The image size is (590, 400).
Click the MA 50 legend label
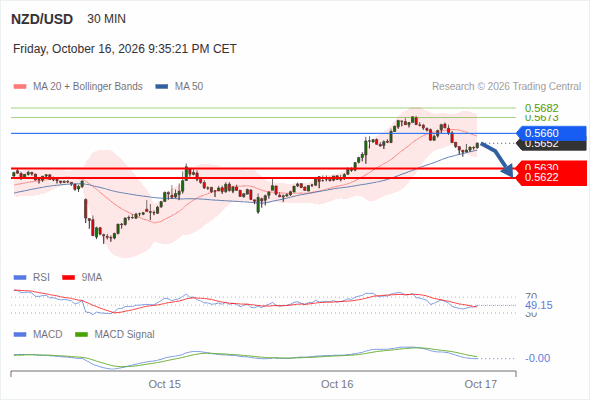pos(189,87)
